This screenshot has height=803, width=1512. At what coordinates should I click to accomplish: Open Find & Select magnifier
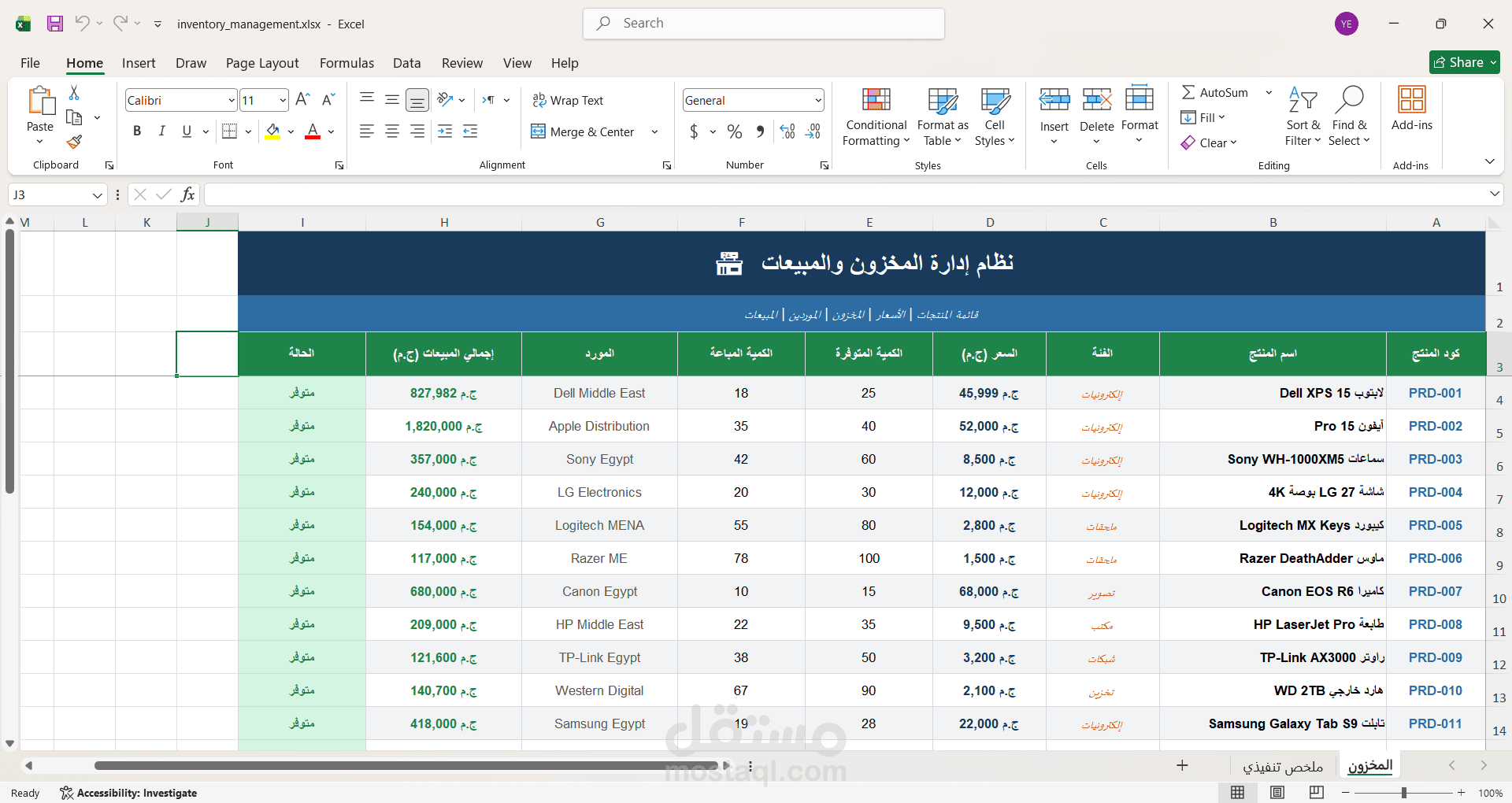point(1349,116)
